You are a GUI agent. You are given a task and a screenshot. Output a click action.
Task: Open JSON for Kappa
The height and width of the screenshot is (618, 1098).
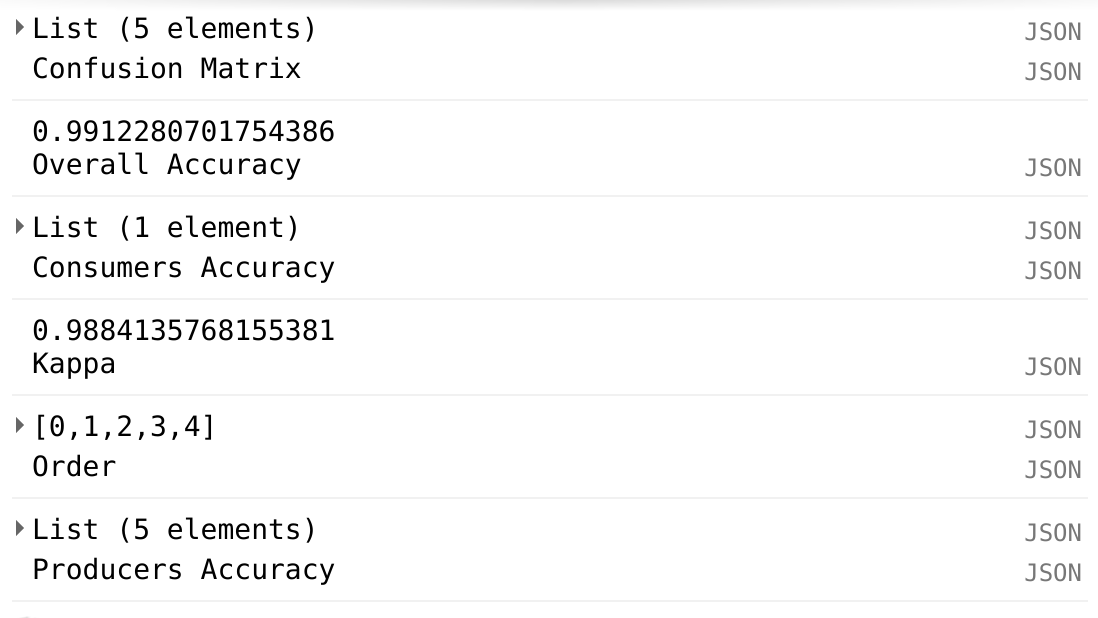tap(1052, 366)
